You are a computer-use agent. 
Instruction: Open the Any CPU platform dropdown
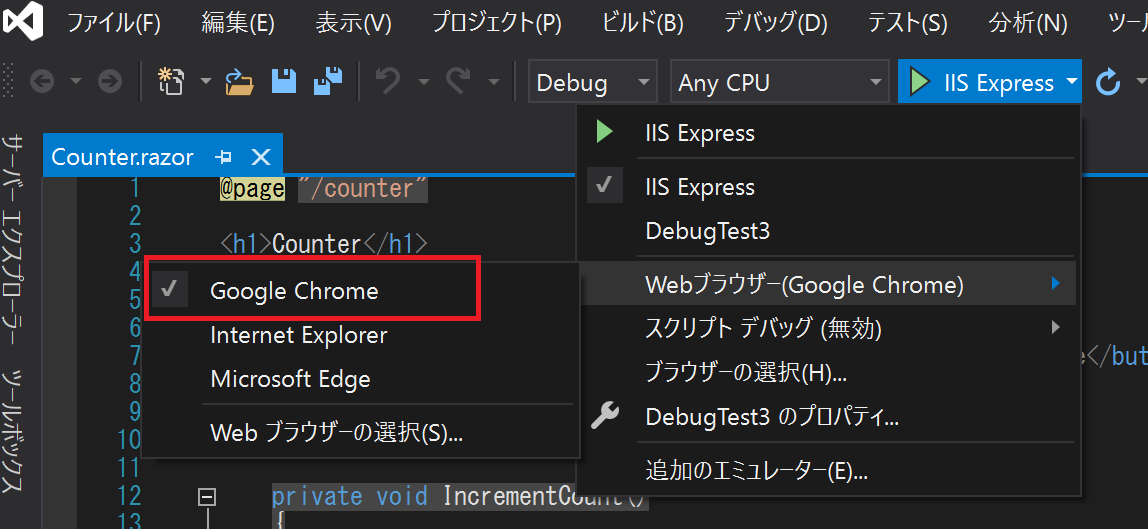(778, 82)
